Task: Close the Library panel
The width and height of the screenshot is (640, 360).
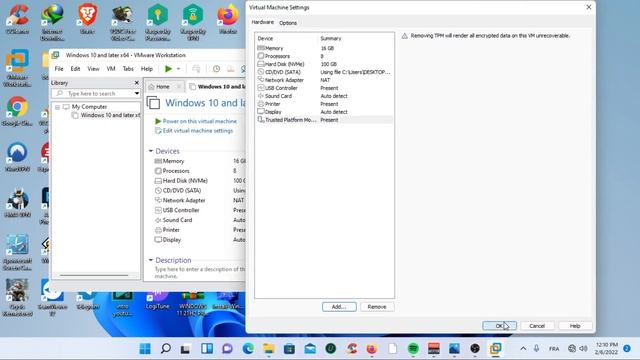Action: 137,83
